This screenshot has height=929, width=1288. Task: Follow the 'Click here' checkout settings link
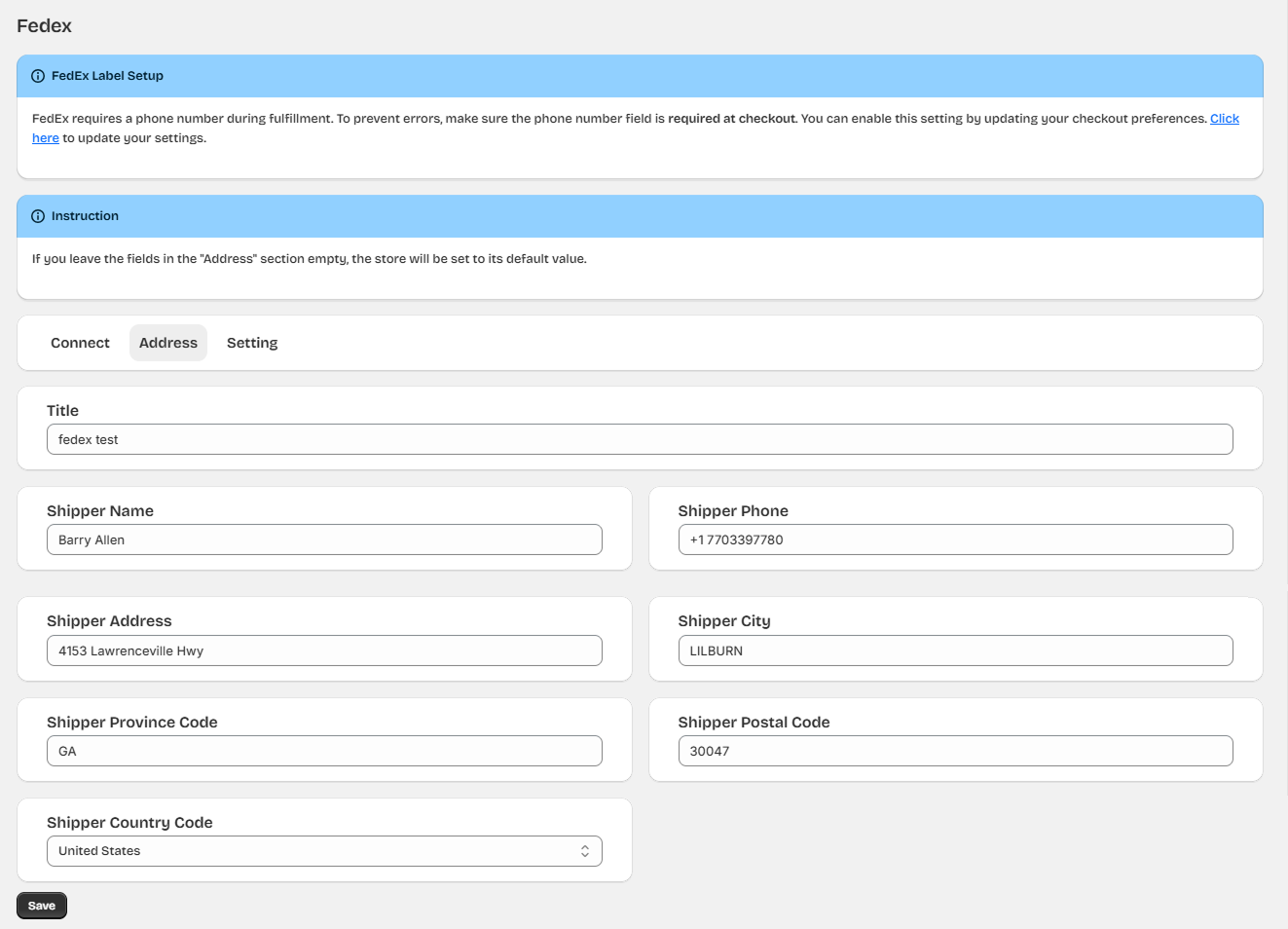[1224, 119]
